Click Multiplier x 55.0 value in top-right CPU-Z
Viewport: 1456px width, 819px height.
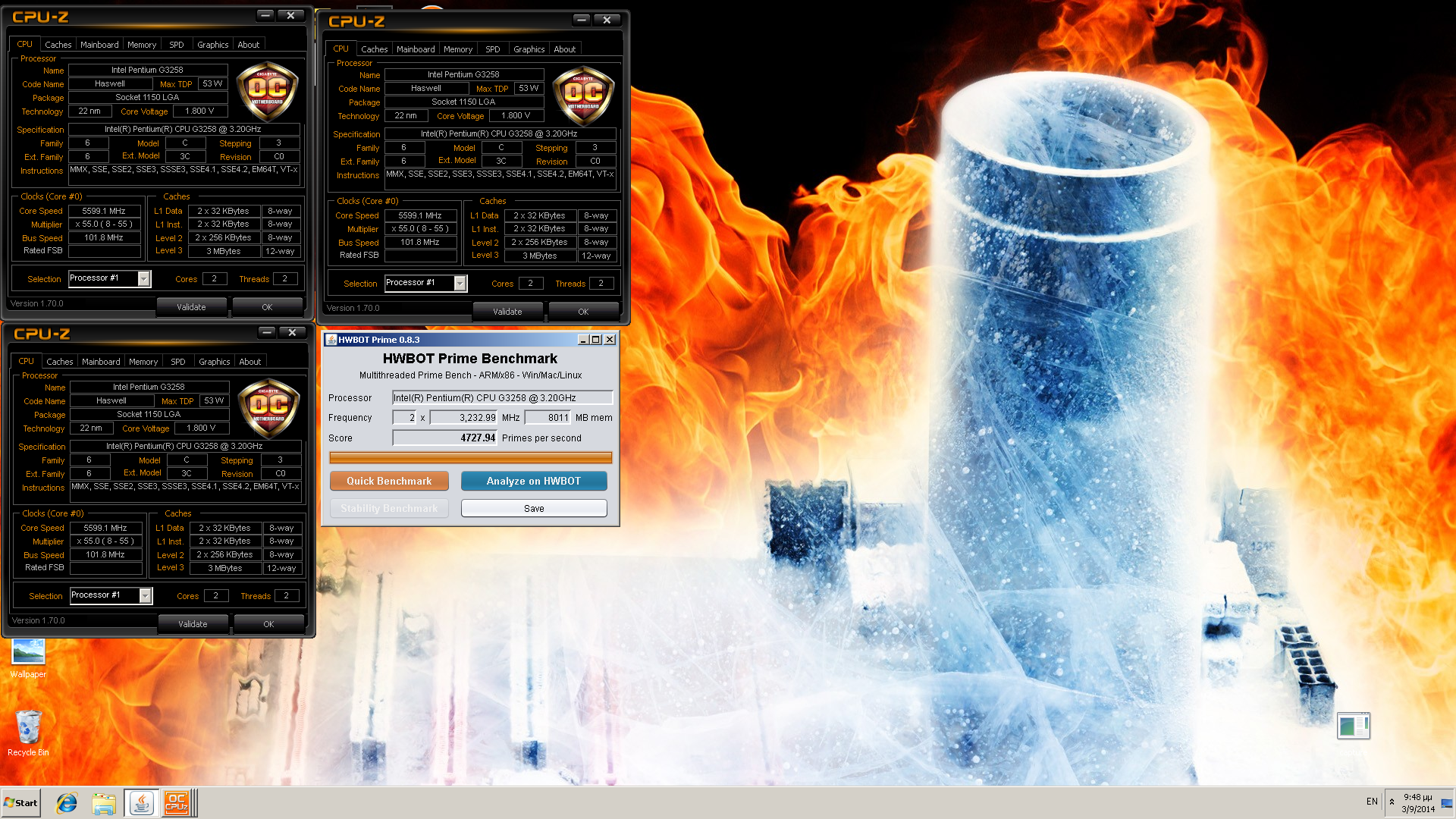tap(420, 228)
